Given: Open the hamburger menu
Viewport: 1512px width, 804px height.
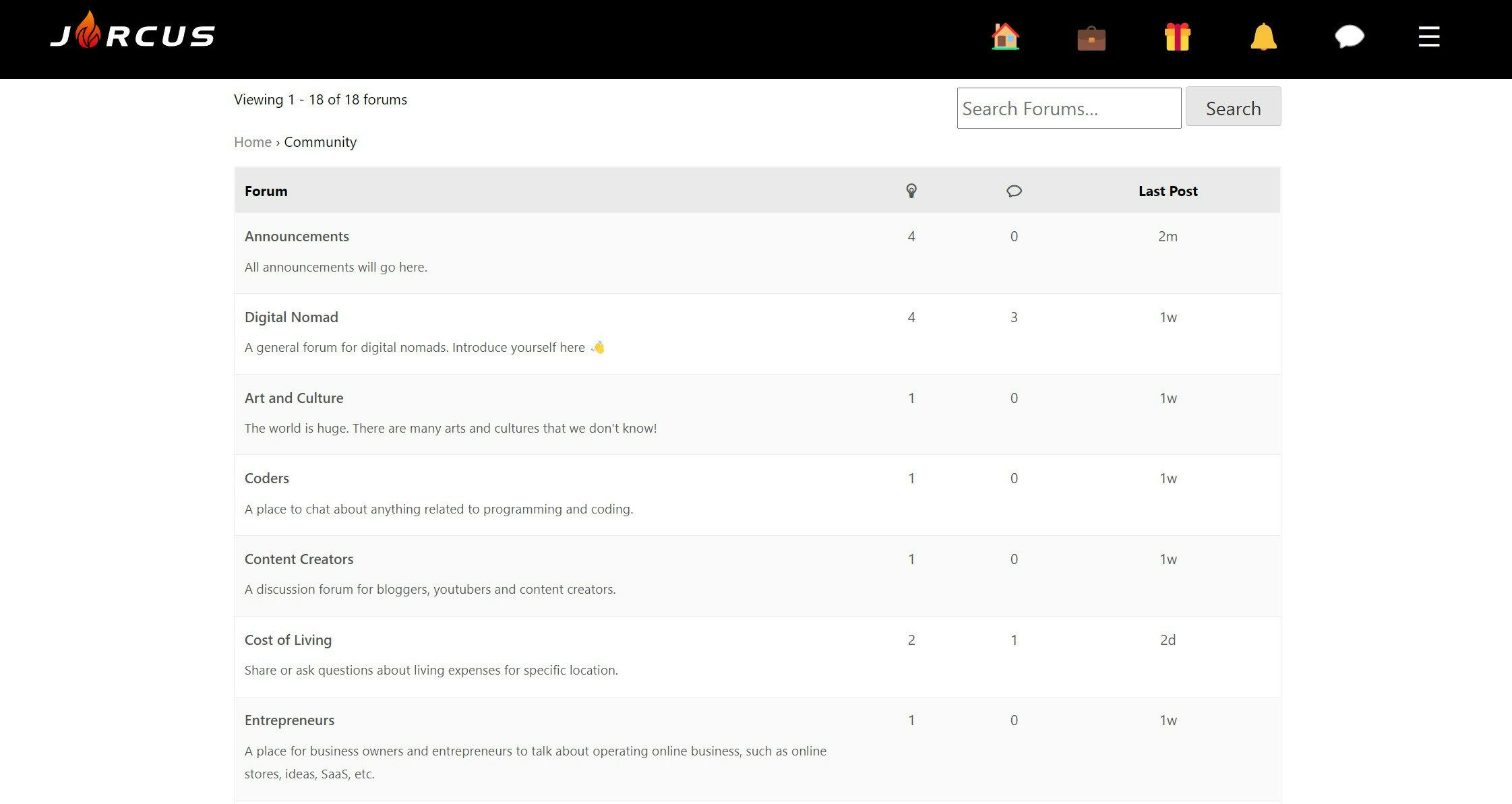Looking at the screenshot, I should click(x=1429, y=36).
